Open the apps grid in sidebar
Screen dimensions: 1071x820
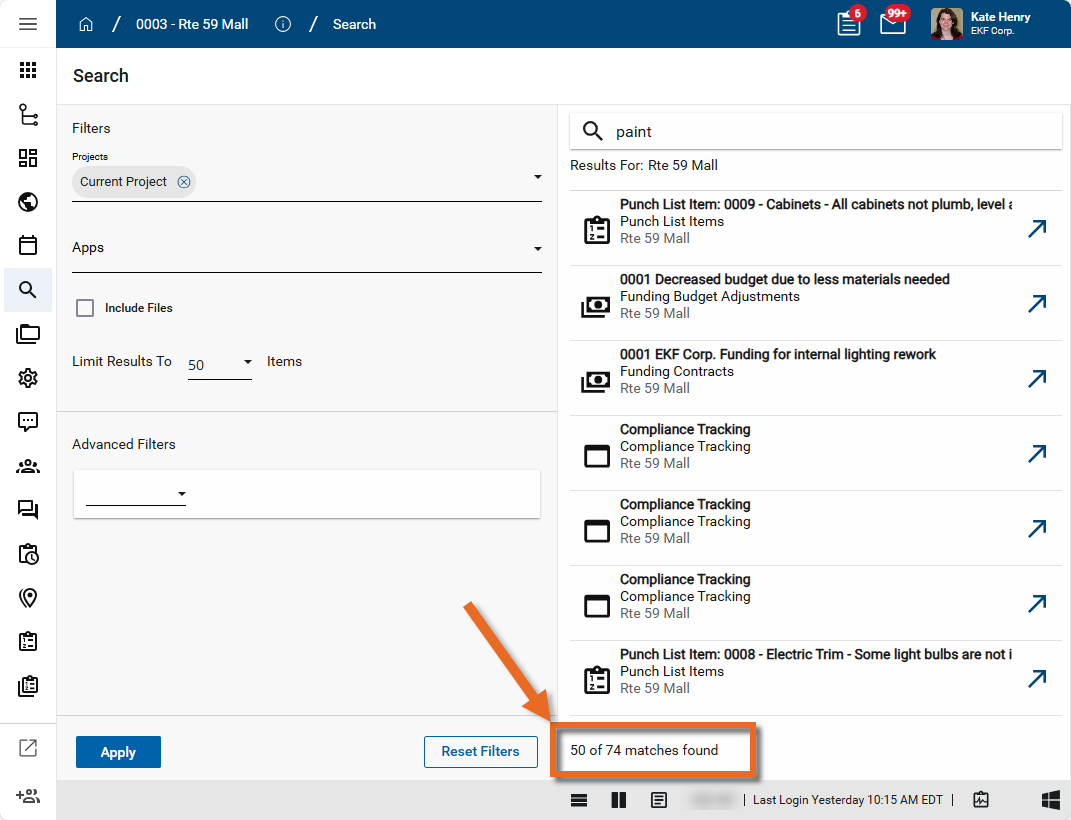point(28,70)
